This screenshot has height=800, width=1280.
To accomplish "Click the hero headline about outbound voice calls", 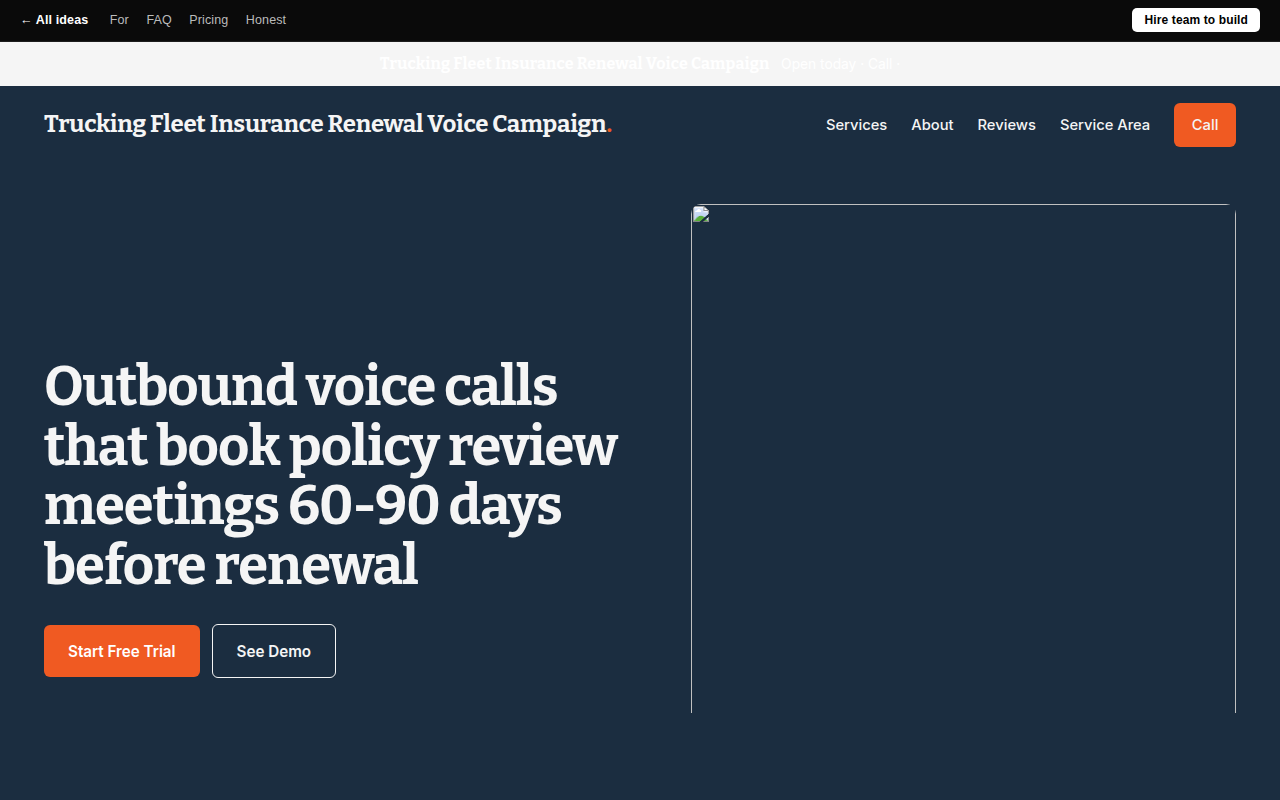I will (331, 475).
